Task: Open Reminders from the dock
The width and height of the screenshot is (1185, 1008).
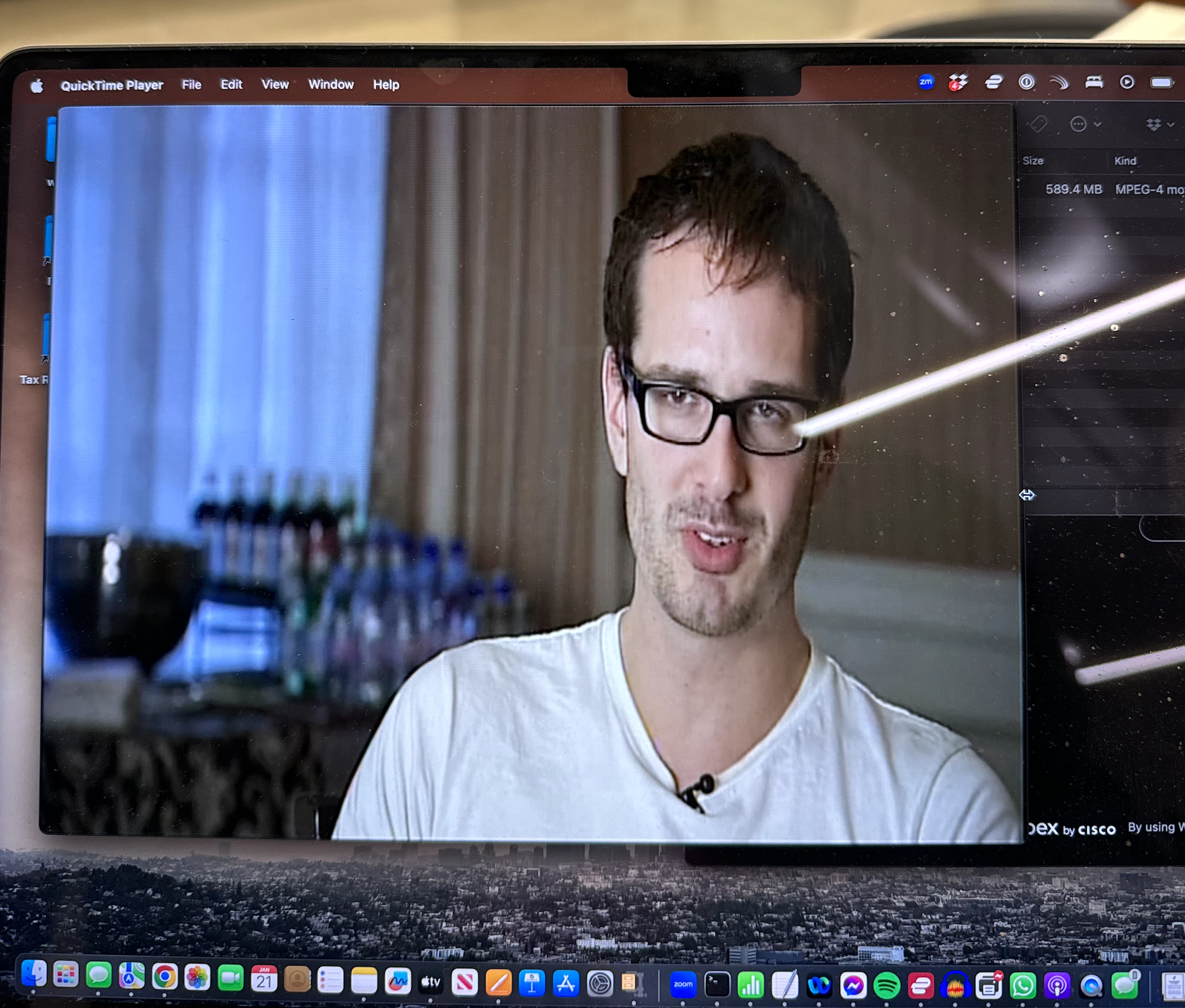Action: pyautogui.click(x=330, y=980)
